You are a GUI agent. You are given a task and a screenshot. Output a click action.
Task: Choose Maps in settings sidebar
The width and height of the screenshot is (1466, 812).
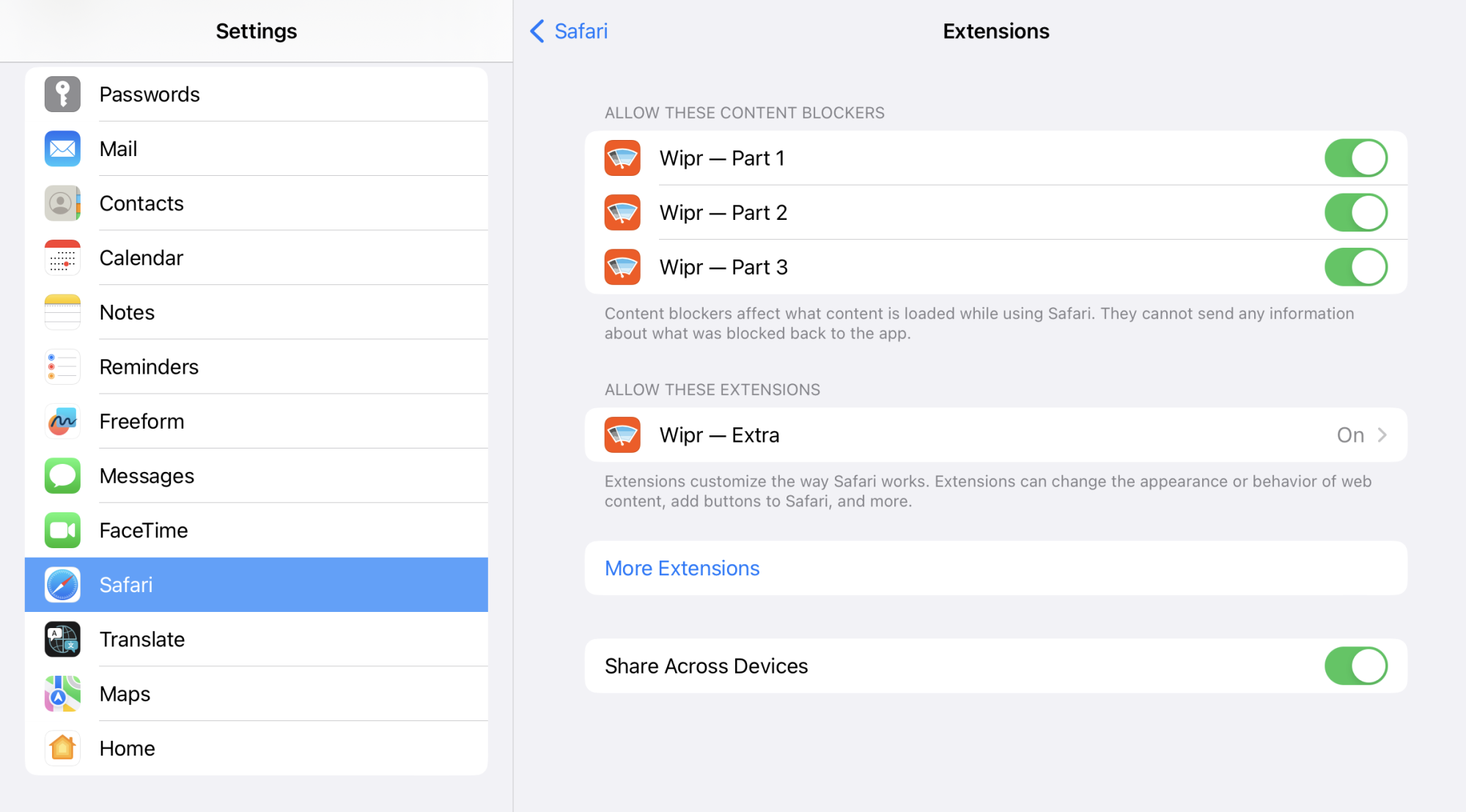(257, 694)
